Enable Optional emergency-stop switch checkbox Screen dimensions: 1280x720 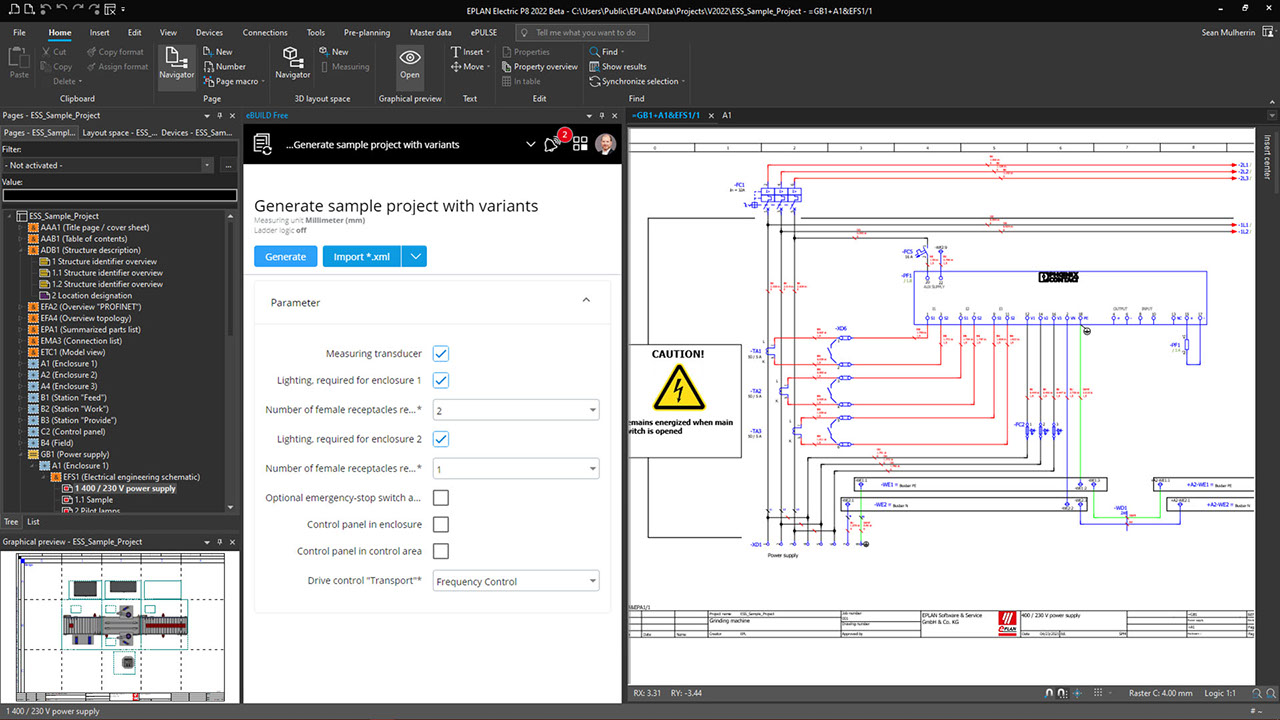(441, 497)
